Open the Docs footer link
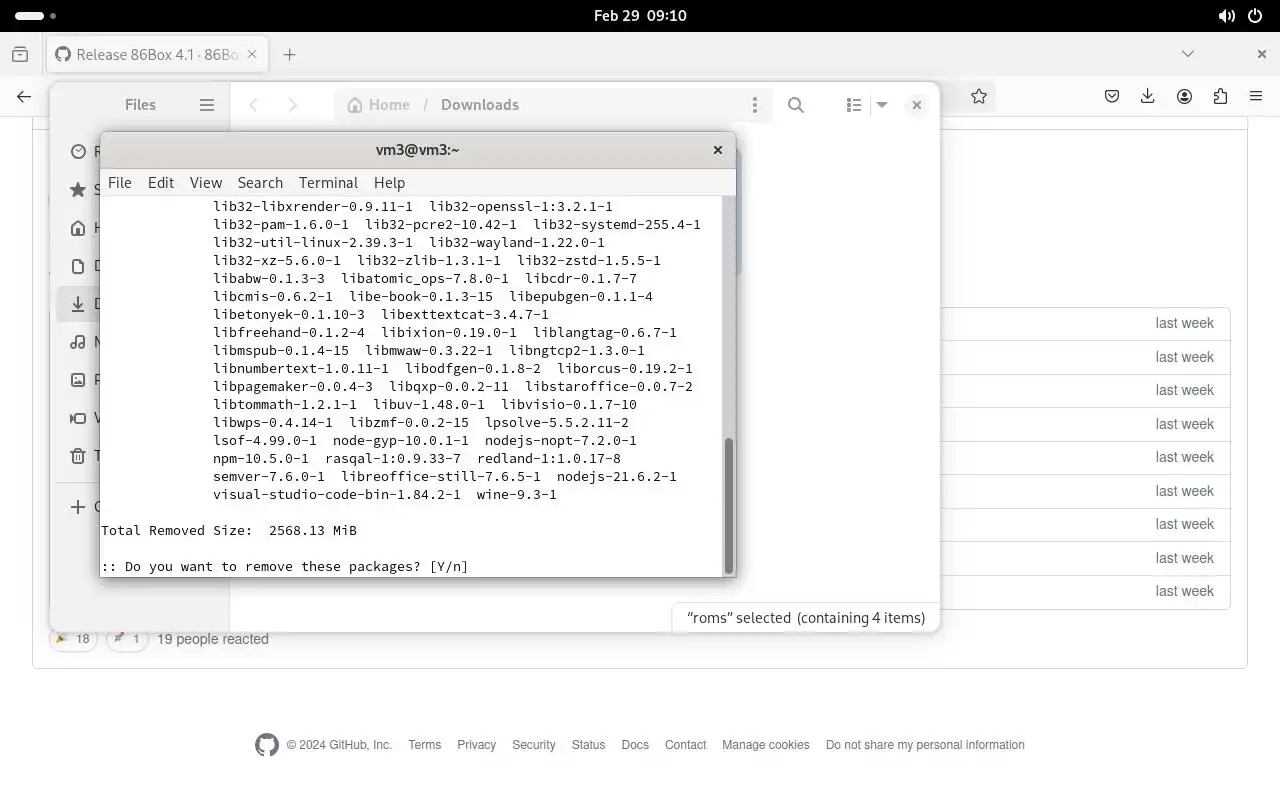The image size is (1280, 800). (635, 745)
